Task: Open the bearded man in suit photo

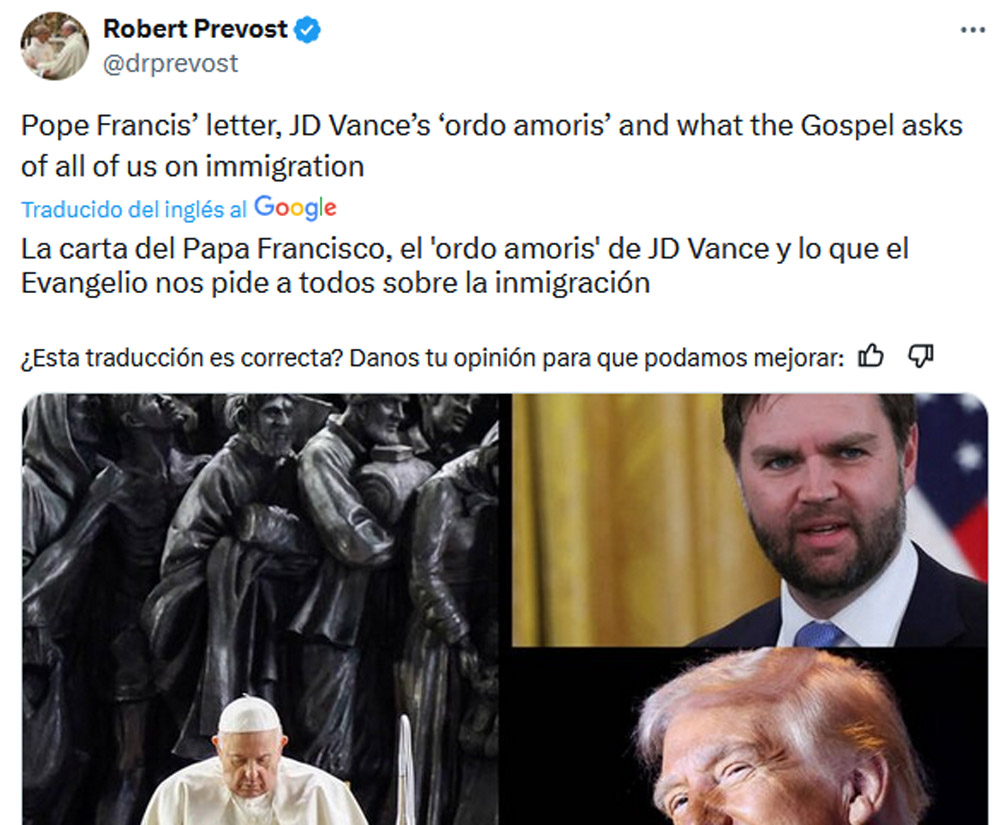Action: tap(750, 520)
